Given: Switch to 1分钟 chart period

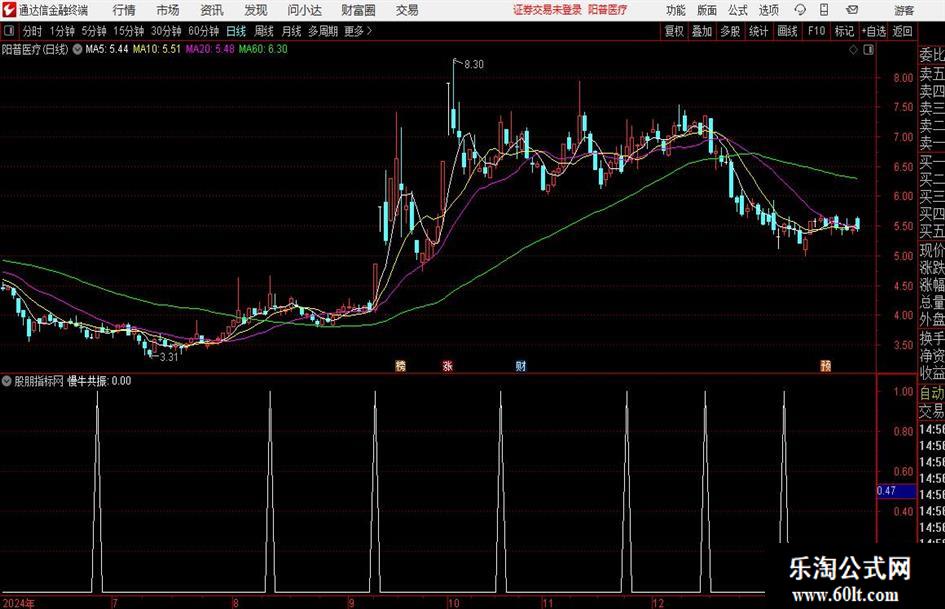Looking at the screenshot, I should pyautogui.click(x=62, y=31).
